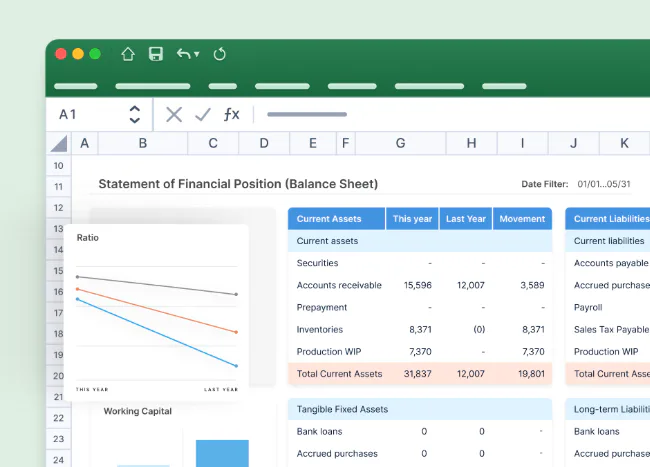Click Bank loans under Tangible Fixed Assets
Image resolution: width=650 pixels, height=467 pixels.
(319, 432)
